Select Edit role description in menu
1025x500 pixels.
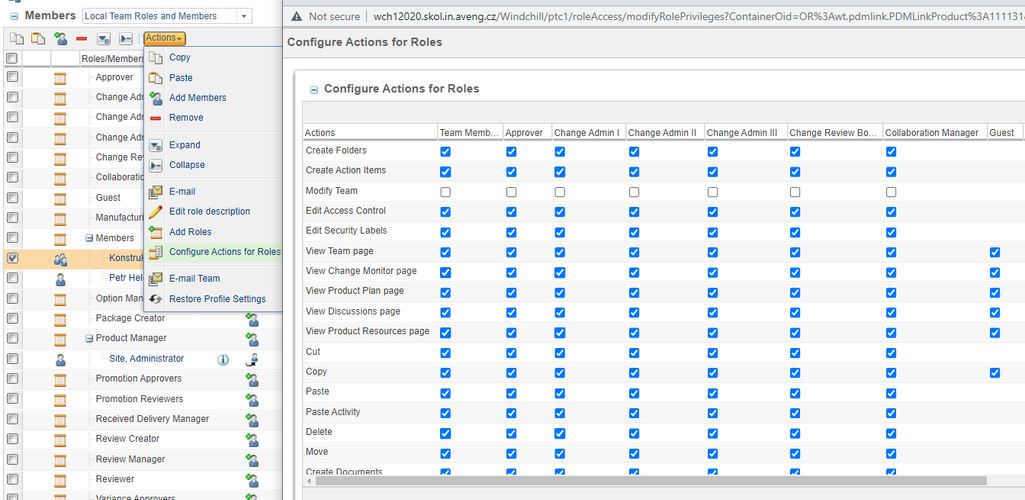(209, 212)
